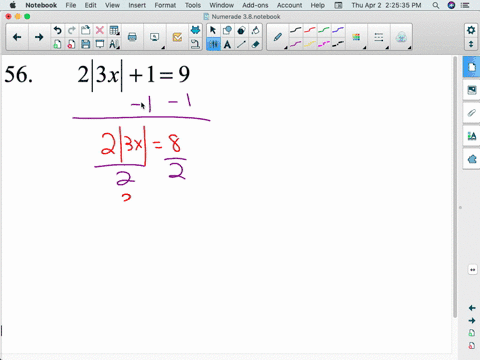Viewport: 480px width, 360px height.
Task: Pick the yellow pen style
Action: [310, 44]
